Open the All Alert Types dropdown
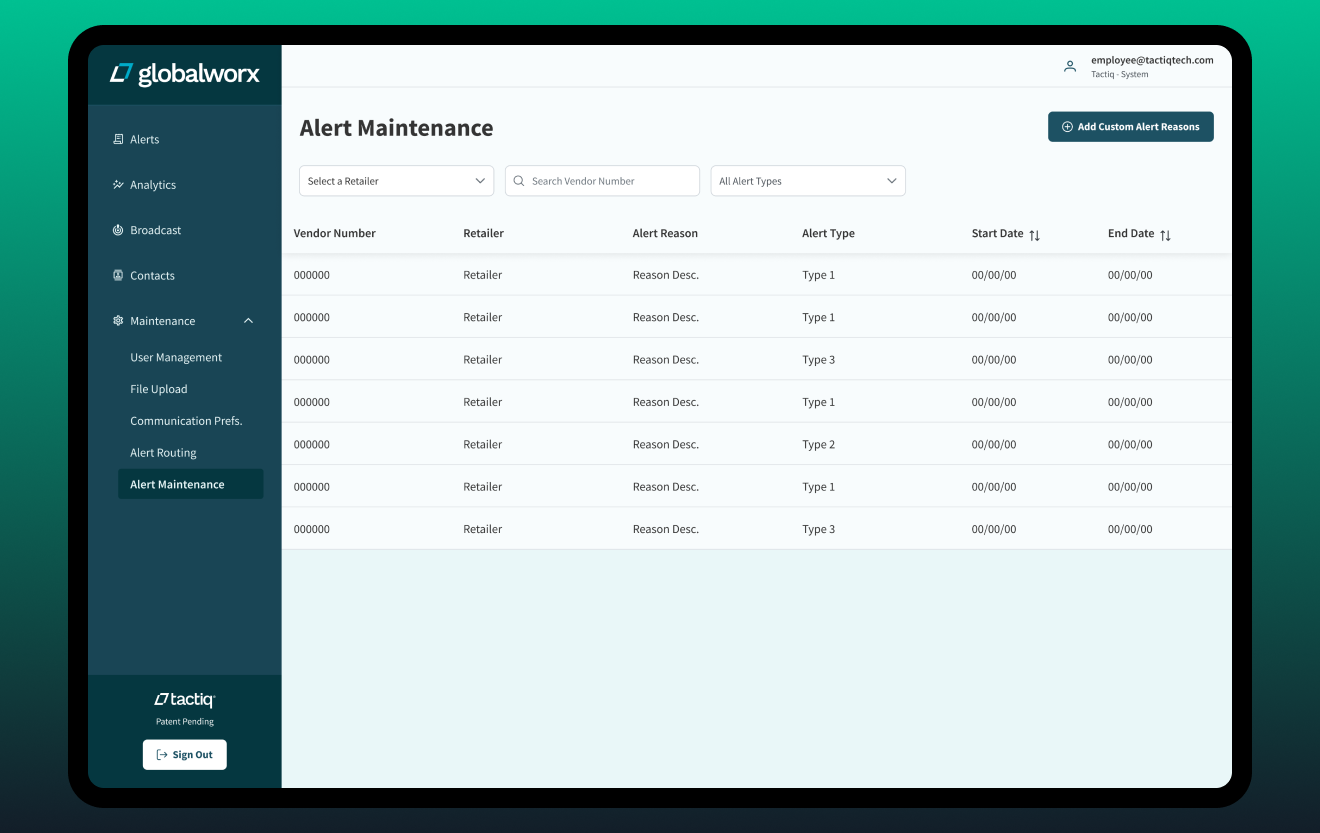The width and height of the screenshot is (1320, 833). (808, 181)
